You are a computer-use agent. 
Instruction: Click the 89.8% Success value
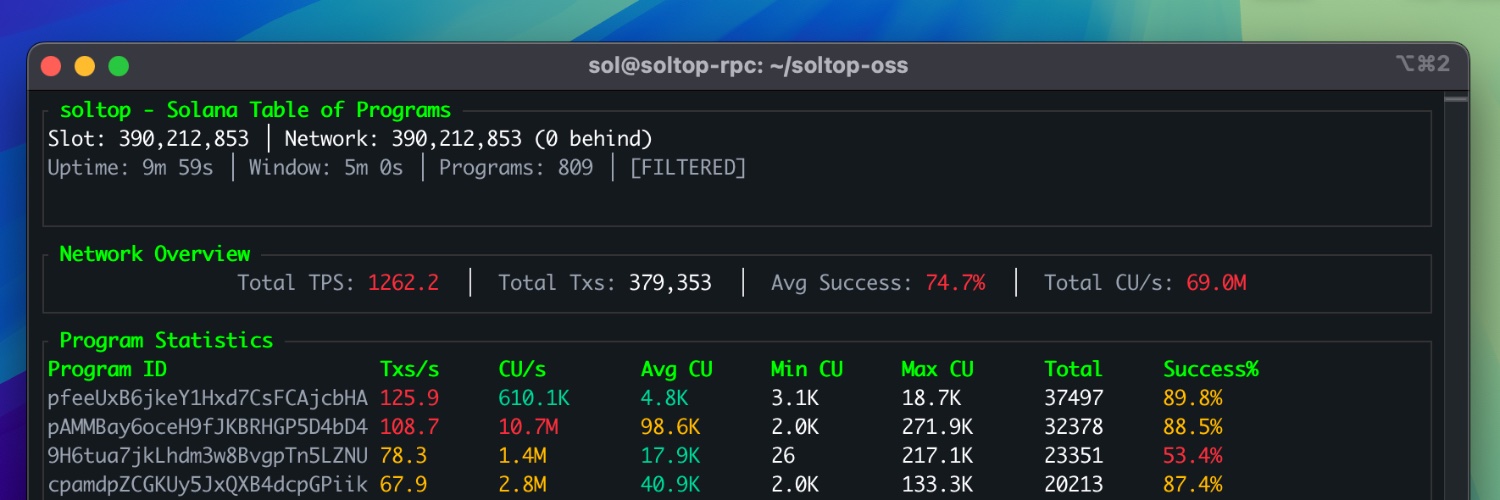1192,398
